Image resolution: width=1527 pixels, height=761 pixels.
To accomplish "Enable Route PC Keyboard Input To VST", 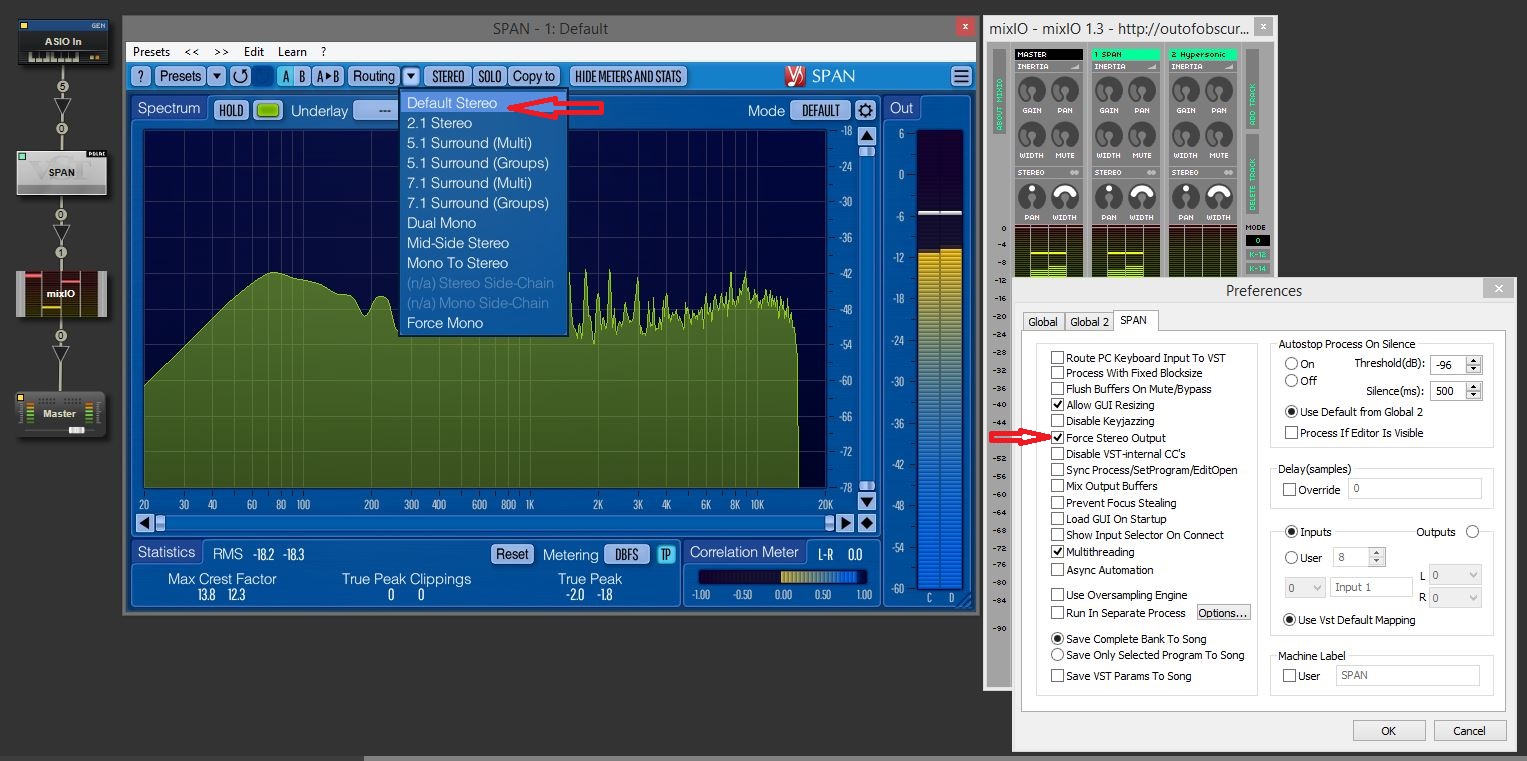I will click(1057, 357).
